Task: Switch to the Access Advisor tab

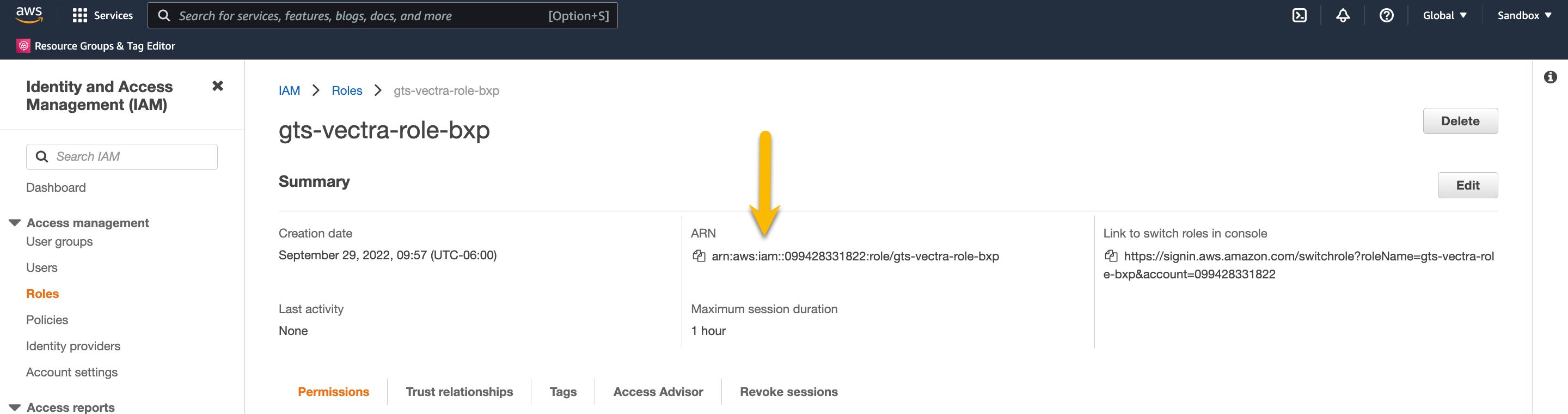Action: click(657, 392)
